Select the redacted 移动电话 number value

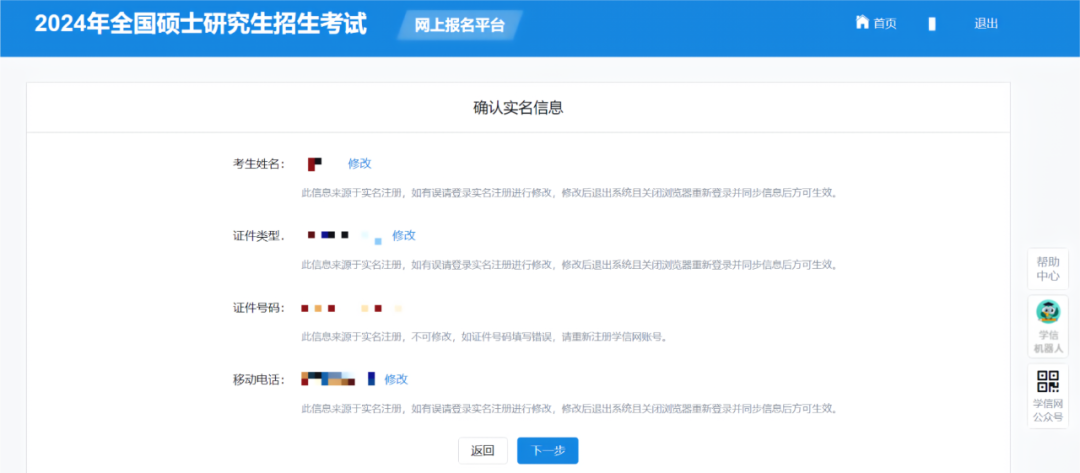pyautogui.click(x=337, y=379)
